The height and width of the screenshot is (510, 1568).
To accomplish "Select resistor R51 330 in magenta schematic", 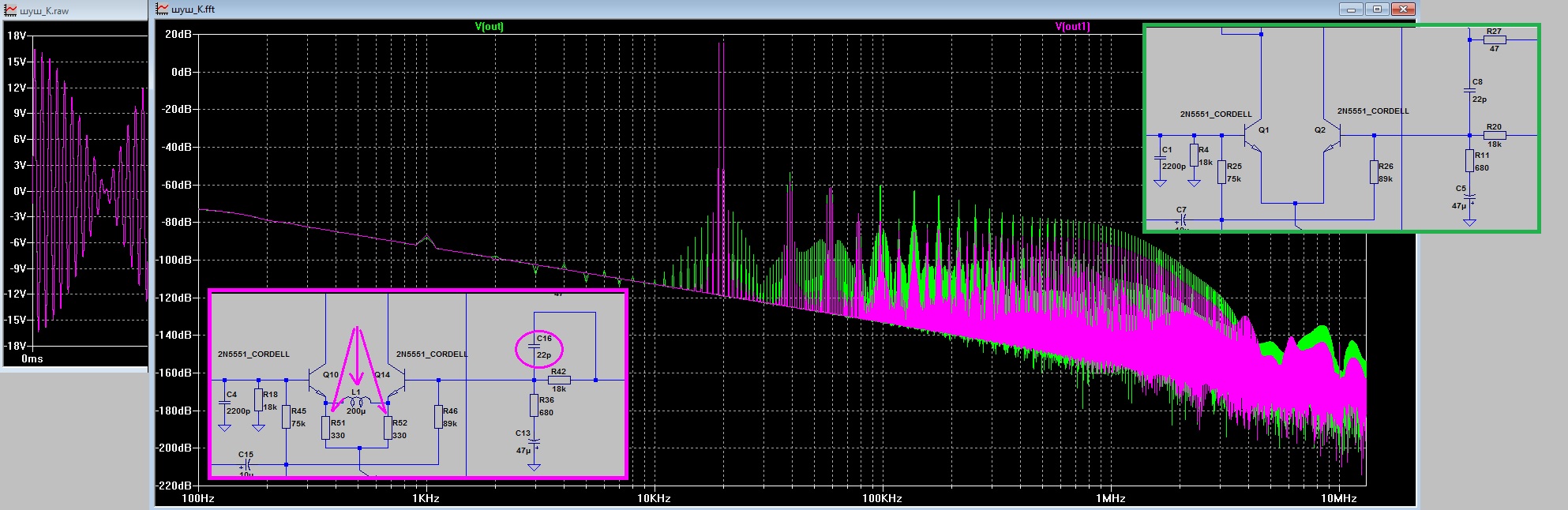I will (x=326, y=429).
